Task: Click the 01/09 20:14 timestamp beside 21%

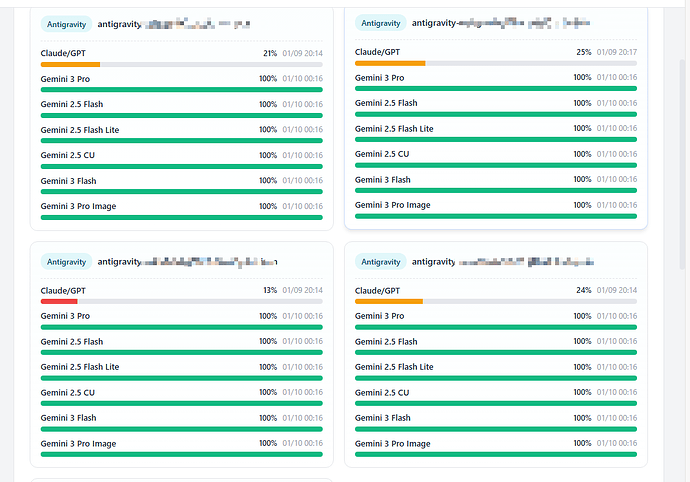Action: tap(303, 53)
